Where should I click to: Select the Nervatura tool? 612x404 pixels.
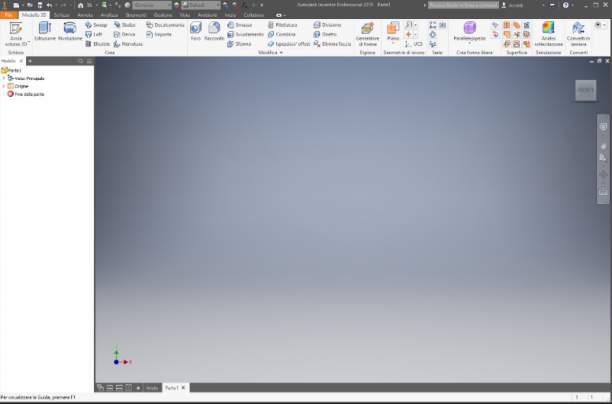(128, 44)
